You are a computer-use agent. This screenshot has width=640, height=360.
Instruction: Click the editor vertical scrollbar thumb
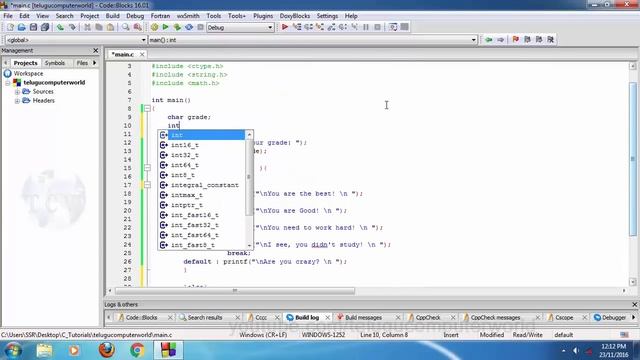pyautogui.click(x=633, y=159)
